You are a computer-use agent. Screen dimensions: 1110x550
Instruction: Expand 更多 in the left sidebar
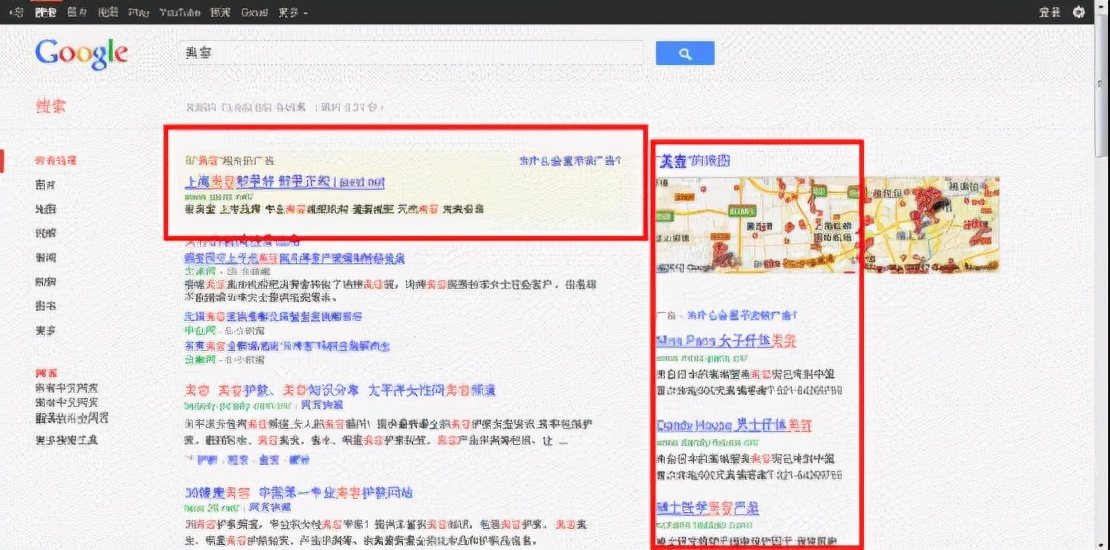(x=45, y=331)
